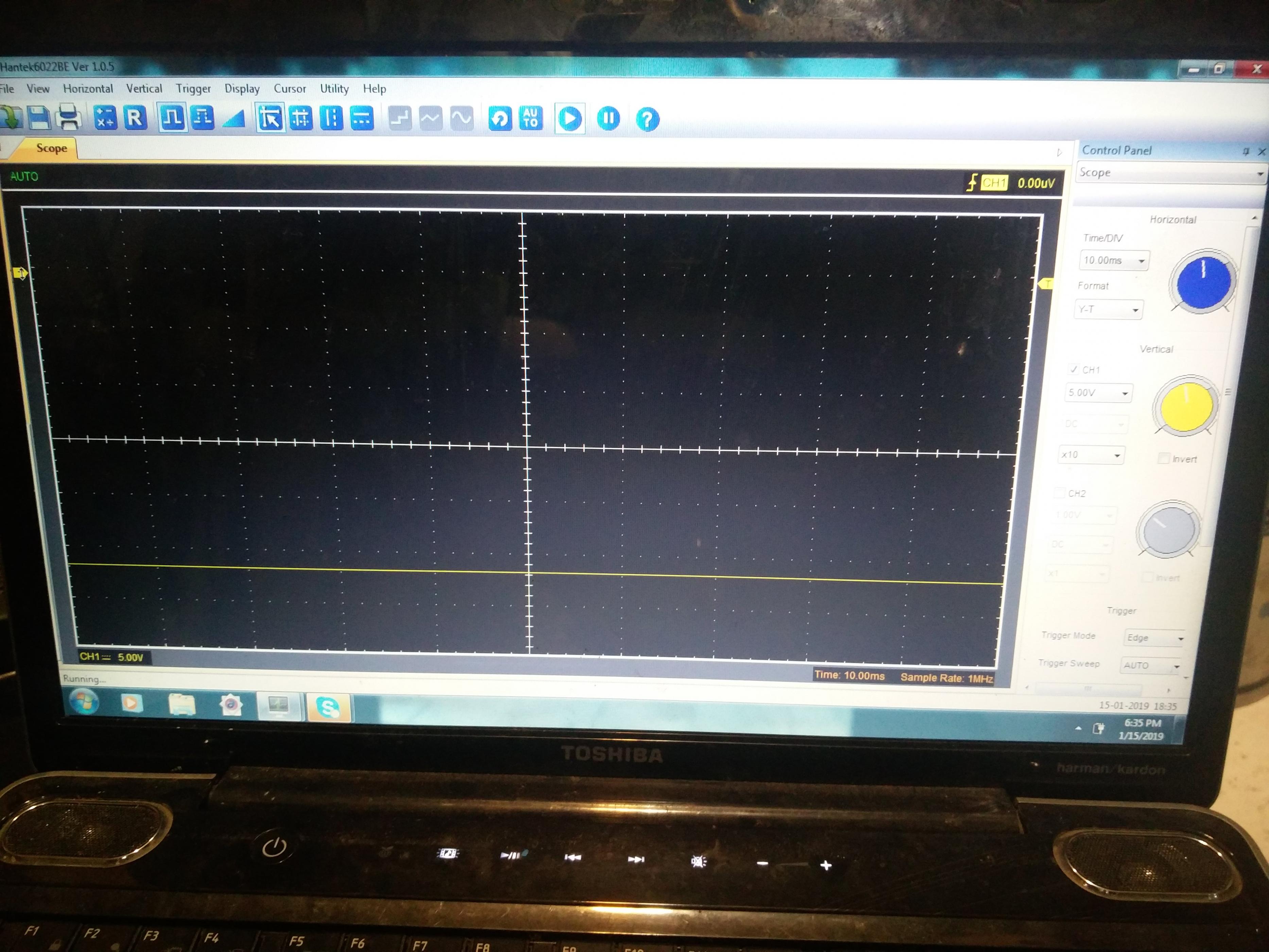
Task: Select the Scope tab
Action: click(51, 148)
